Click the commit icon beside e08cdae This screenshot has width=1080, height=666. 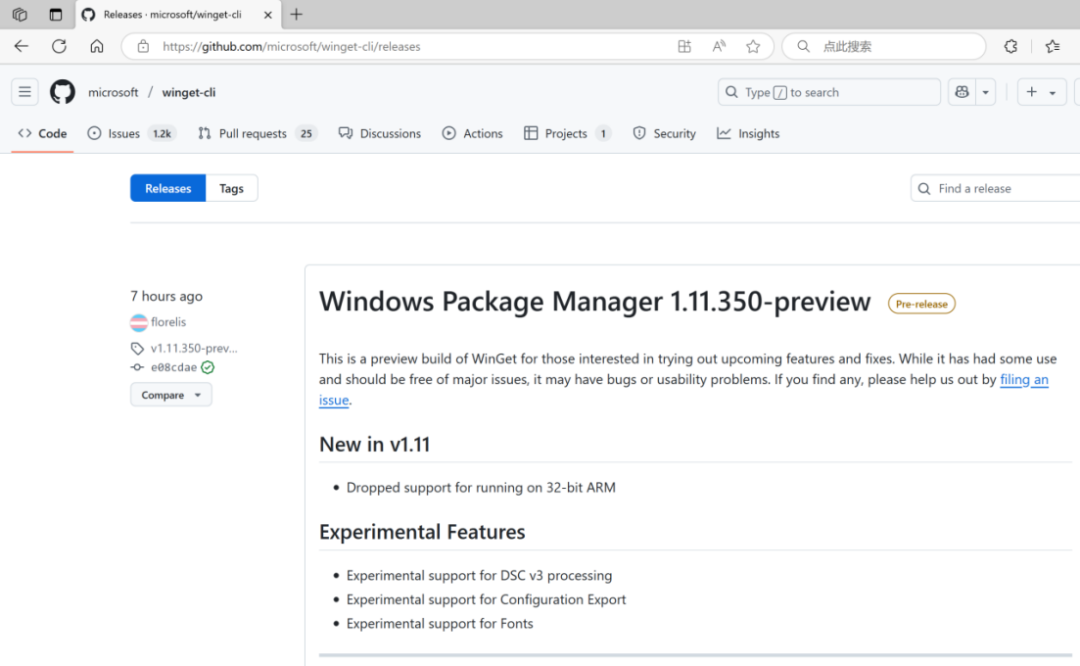135,367
